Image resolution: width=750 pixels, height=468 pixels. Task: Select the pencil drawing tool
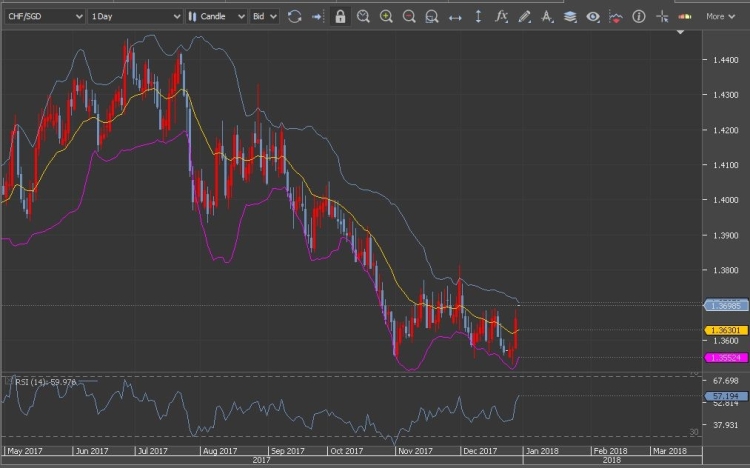click(x=524, y=16)
